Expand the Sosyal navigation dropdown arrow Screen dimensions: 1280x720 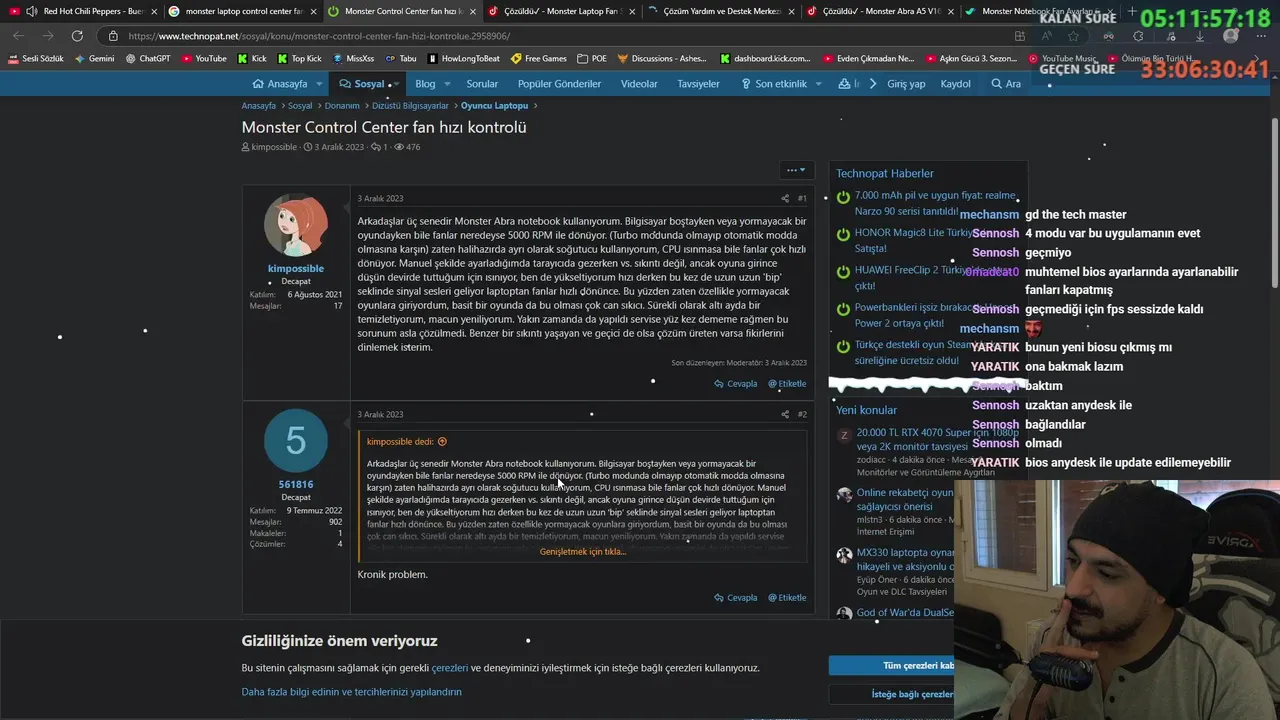click(395, 84)
